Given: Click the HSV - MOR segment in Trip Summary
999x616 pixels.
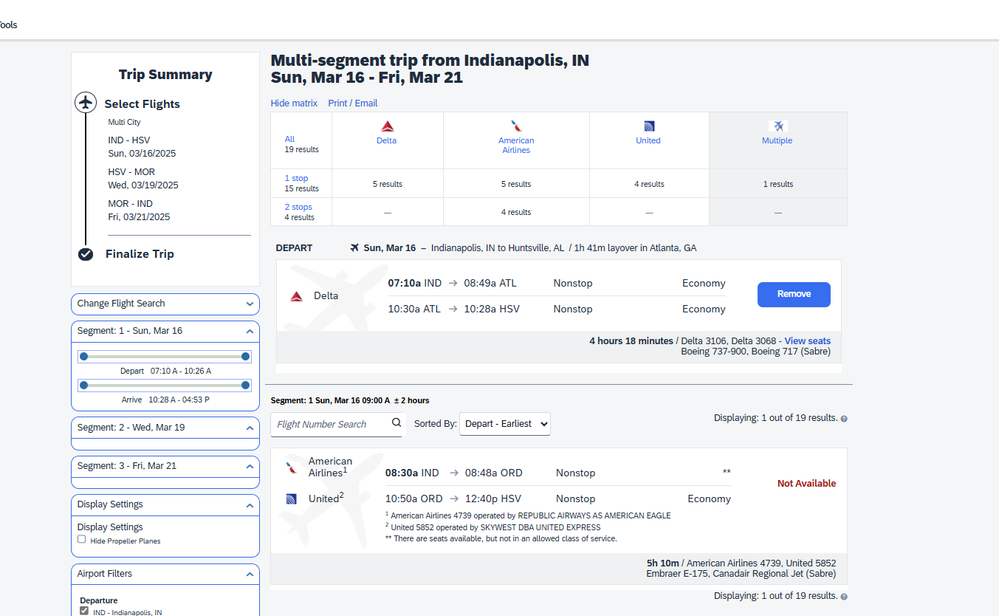Looking at the screenshot, I should [x=143, y=178].
